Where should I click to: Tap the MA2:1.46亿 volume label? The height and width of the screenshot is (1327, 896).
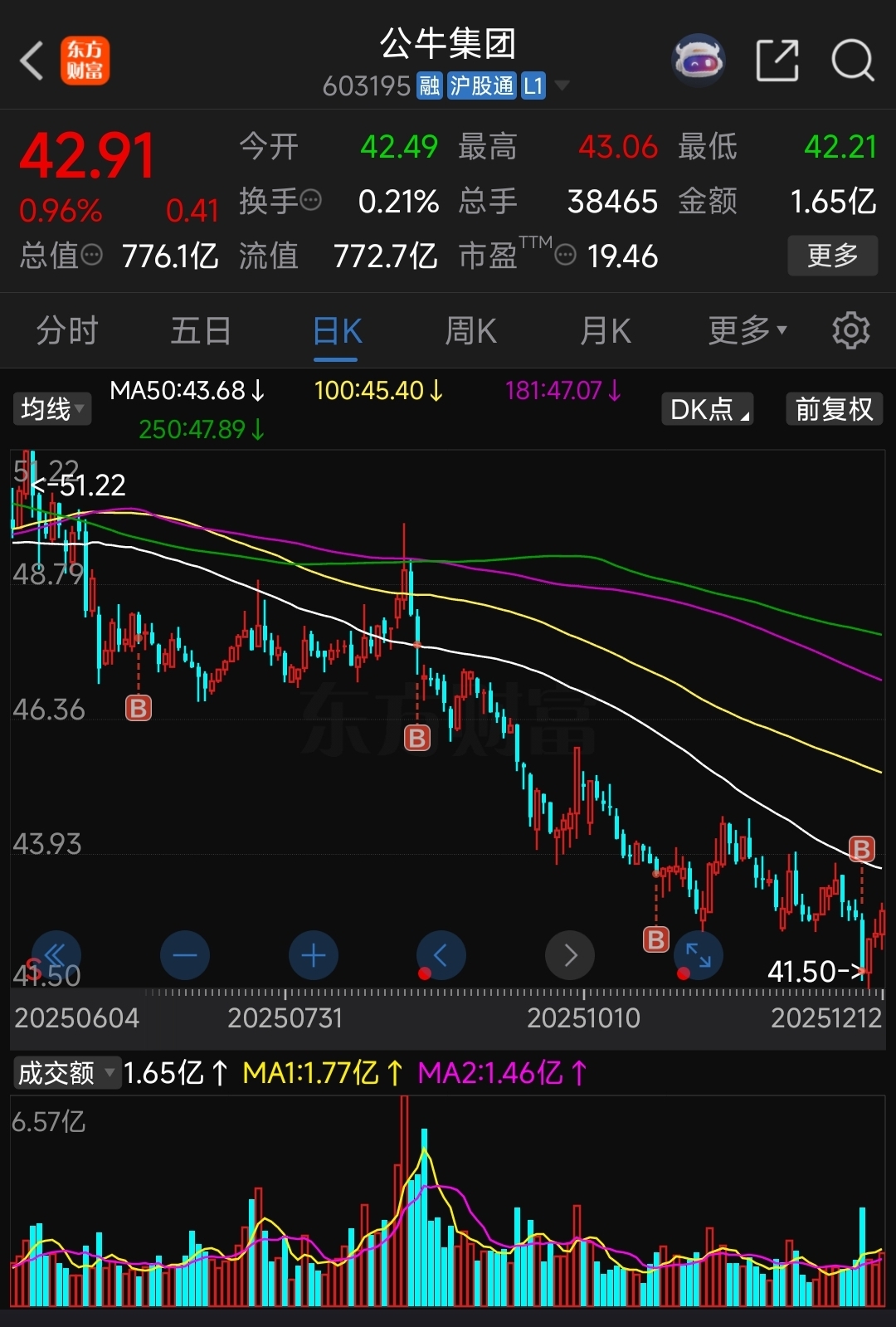503,1073
